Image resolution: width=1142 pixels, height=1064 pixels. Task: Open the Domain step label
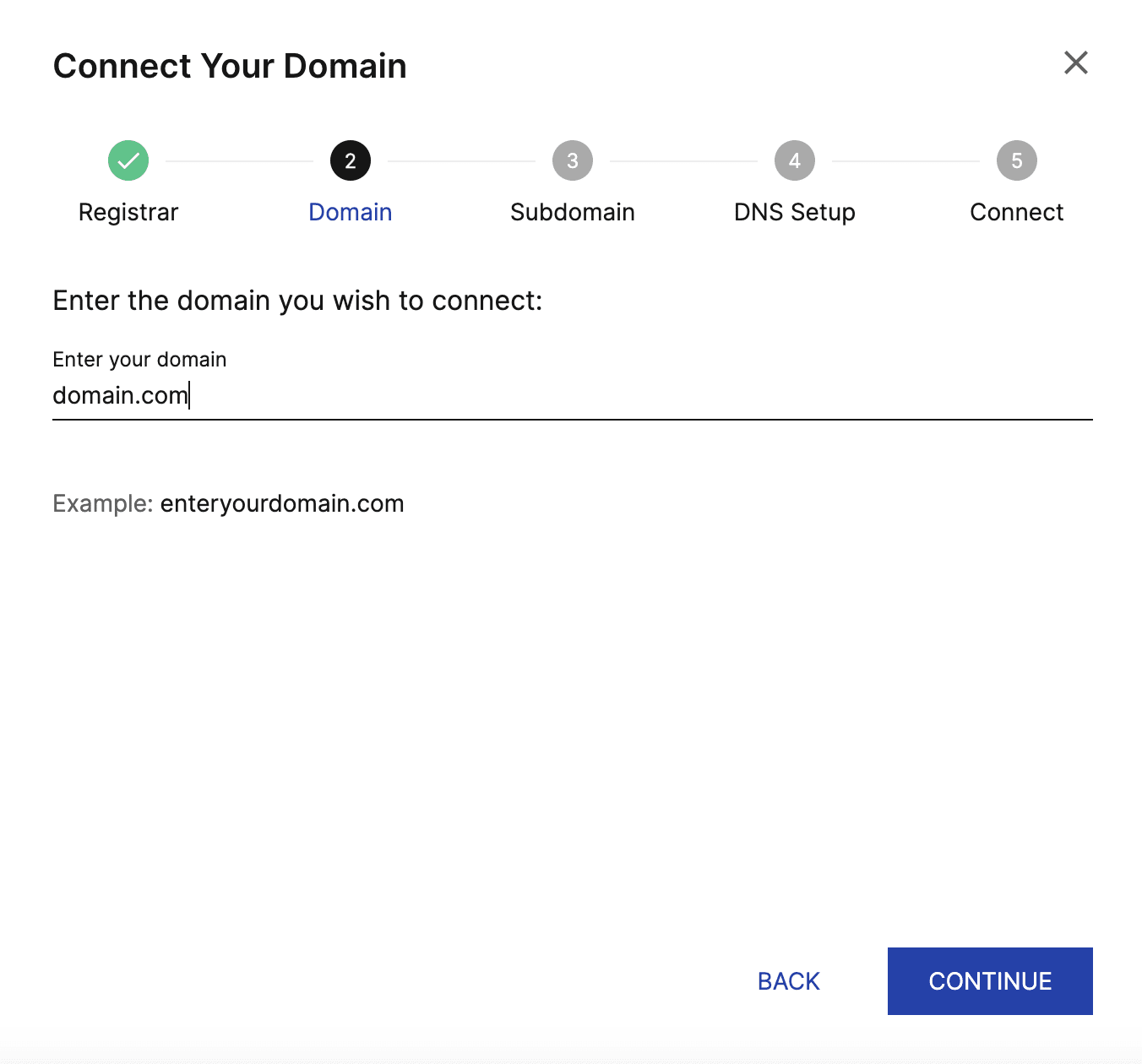click(x=351, y=212)
